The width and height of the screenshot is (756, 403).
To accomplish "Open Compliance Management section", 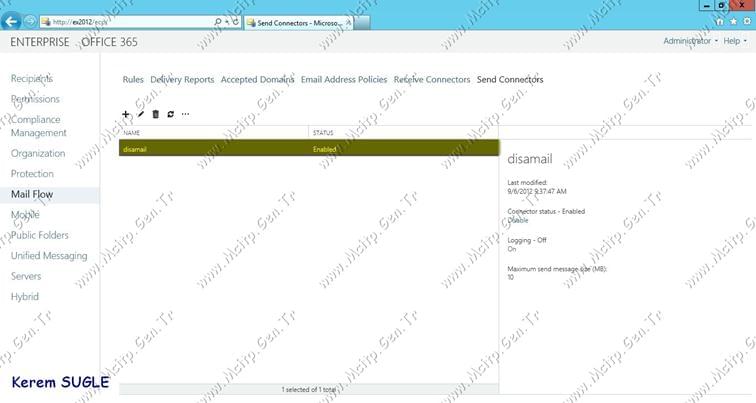I will point(39,126).
